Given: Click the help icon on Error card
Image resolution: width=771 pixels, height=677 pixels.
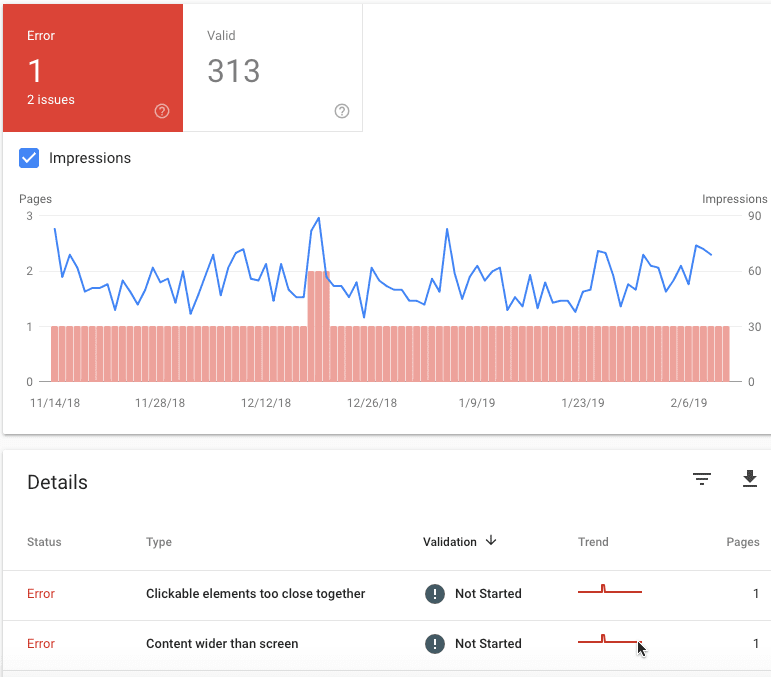Looking at the screenshot, I should (162, 111).
